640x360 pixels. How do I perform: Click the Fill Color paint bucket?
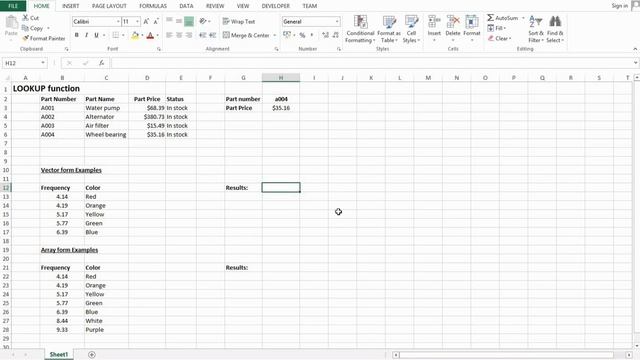click(x=135, y=36)
